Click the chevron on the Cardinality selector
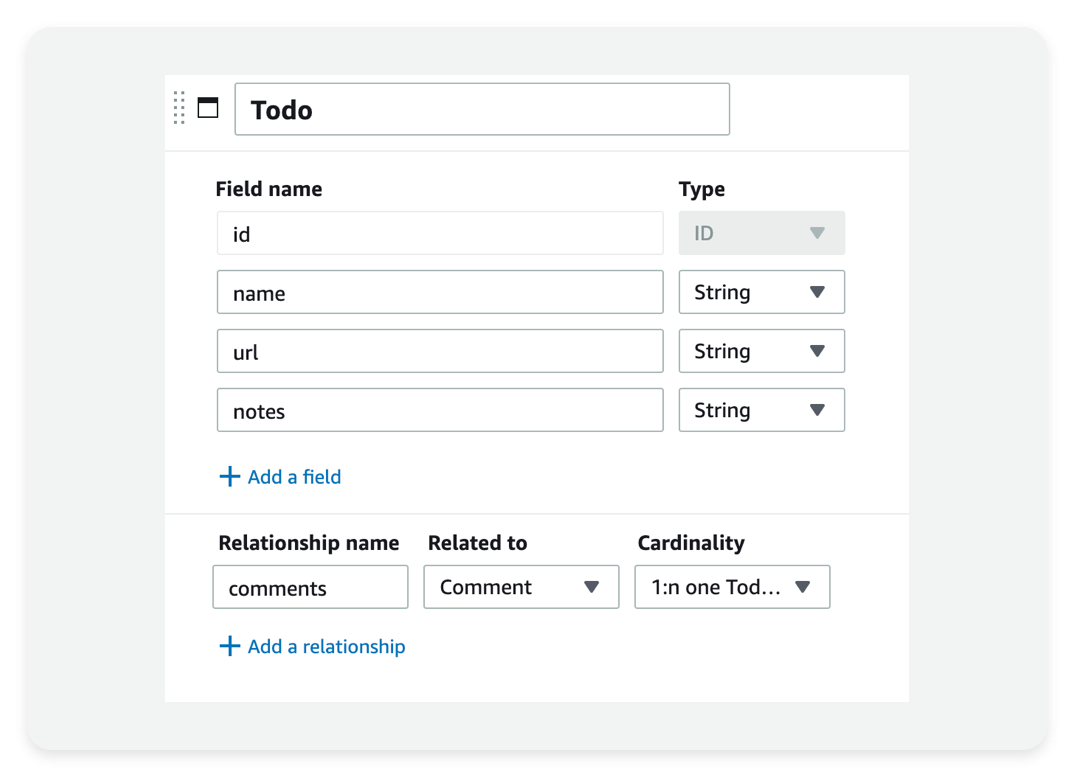Screen dimensions: 1074x777 (x=803, y=587)
